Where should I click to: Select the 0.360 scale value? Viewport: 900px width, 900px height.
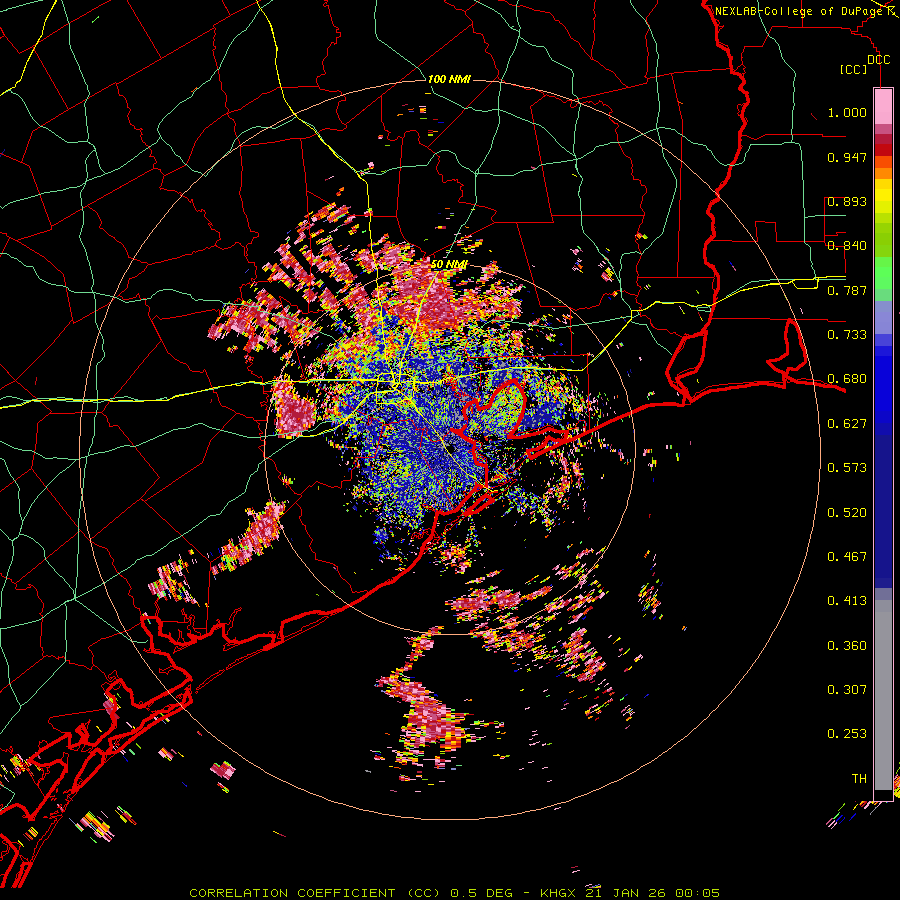coord(847,646)
